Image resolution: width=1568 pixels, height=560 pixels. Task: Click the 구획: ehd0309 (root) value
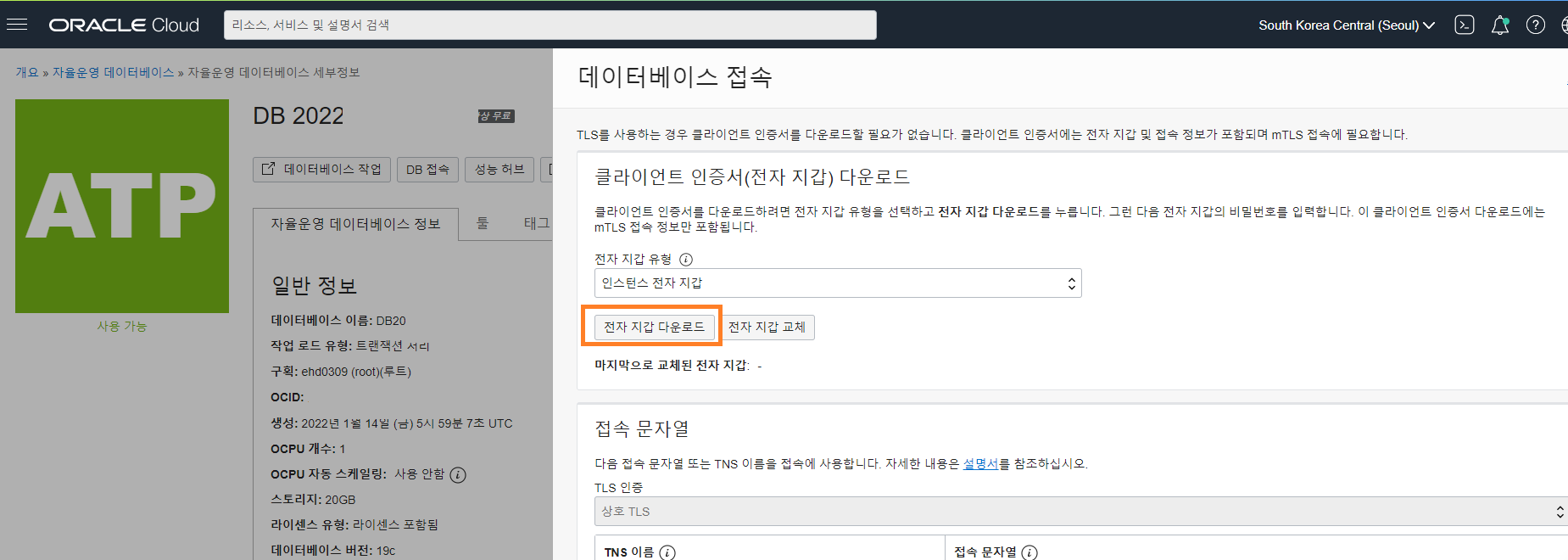click(356, 372)
